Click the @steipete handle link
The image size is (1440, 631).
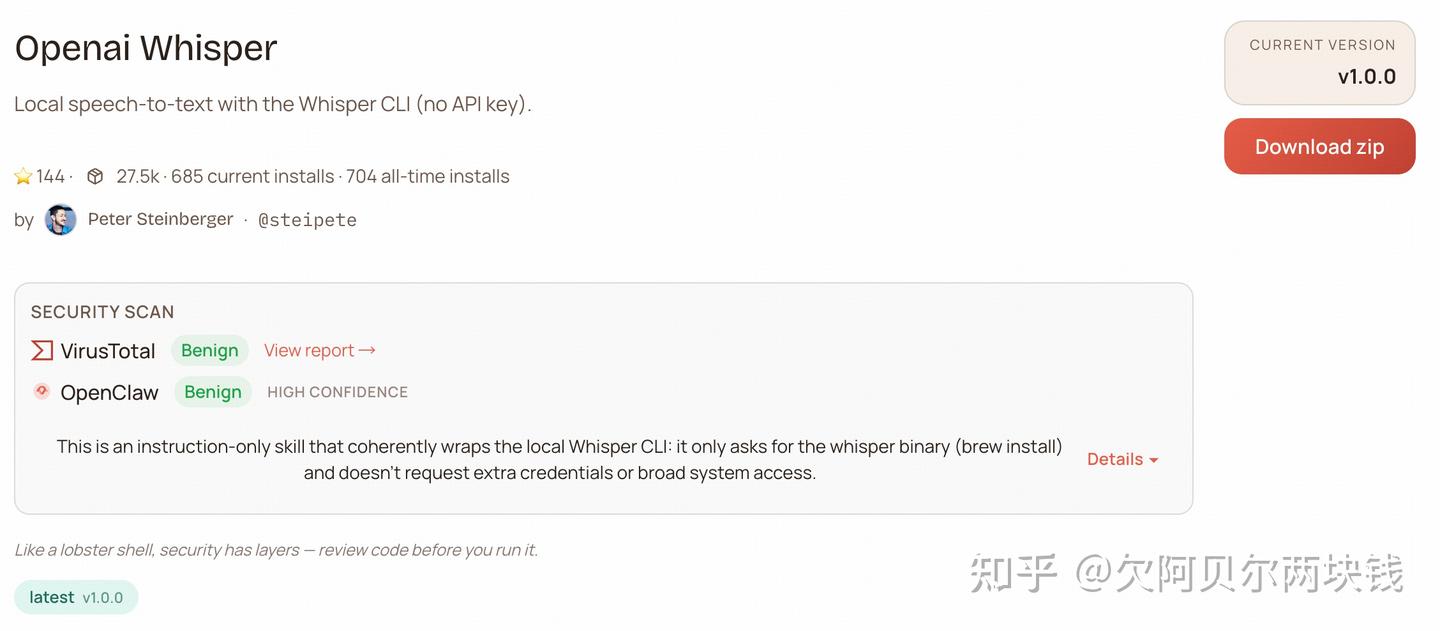coord(307,220)
